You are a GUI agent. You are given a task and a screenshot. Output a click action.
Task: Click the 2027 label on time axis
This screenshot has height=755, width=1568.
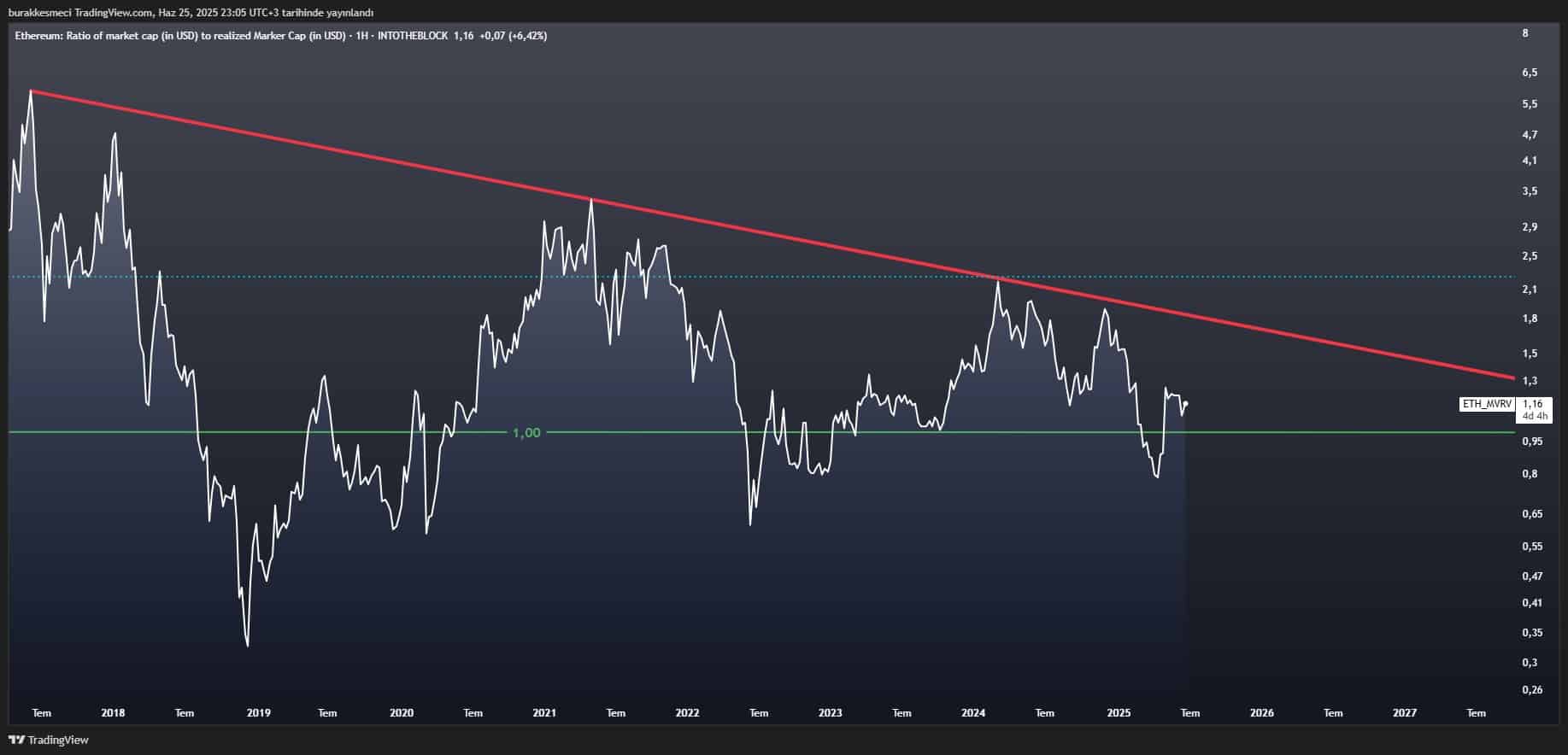pyautogui.click(x=1404, y=713)
